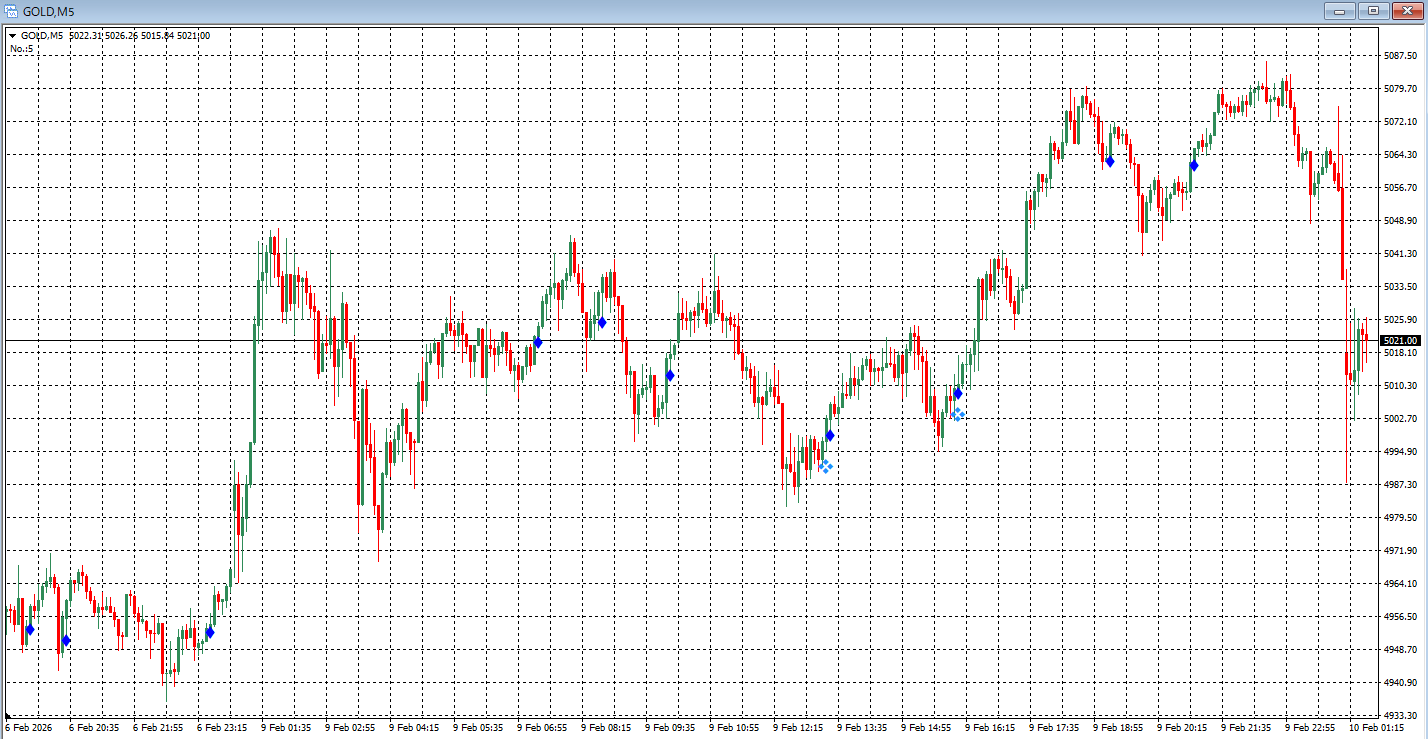1428x739 pixels.
Task: Click the No.:5 text label on chart
Action: (22, 48)
